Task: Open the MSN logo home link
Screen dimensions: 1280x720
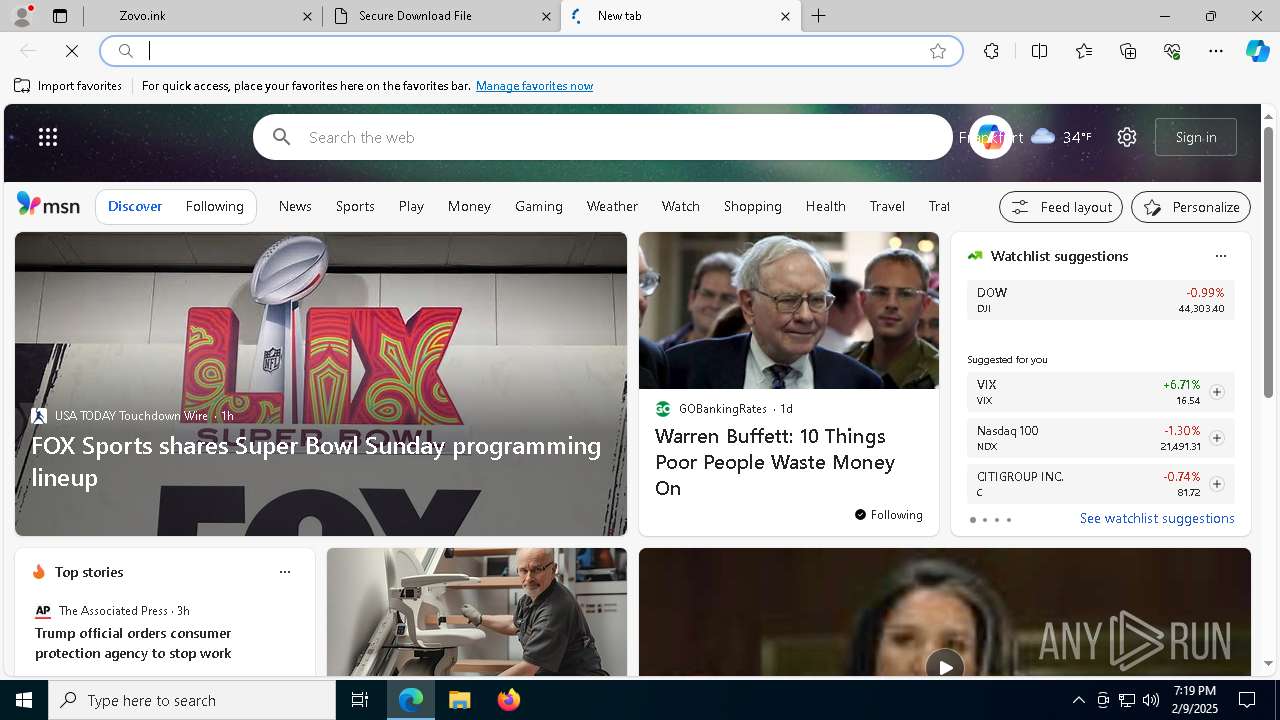Action: point(48,205)
